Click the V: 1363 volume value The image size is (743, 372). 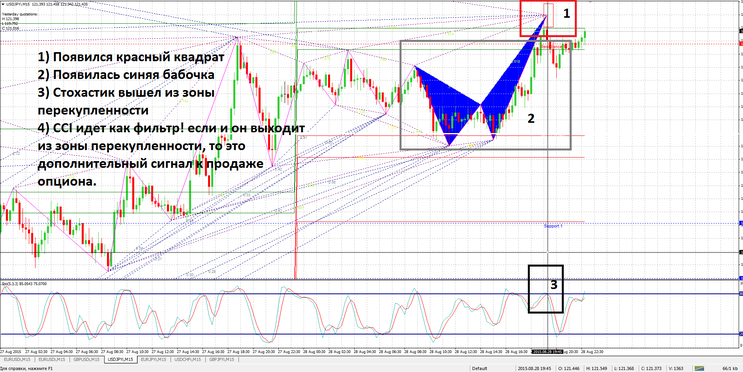click(675, 368)
